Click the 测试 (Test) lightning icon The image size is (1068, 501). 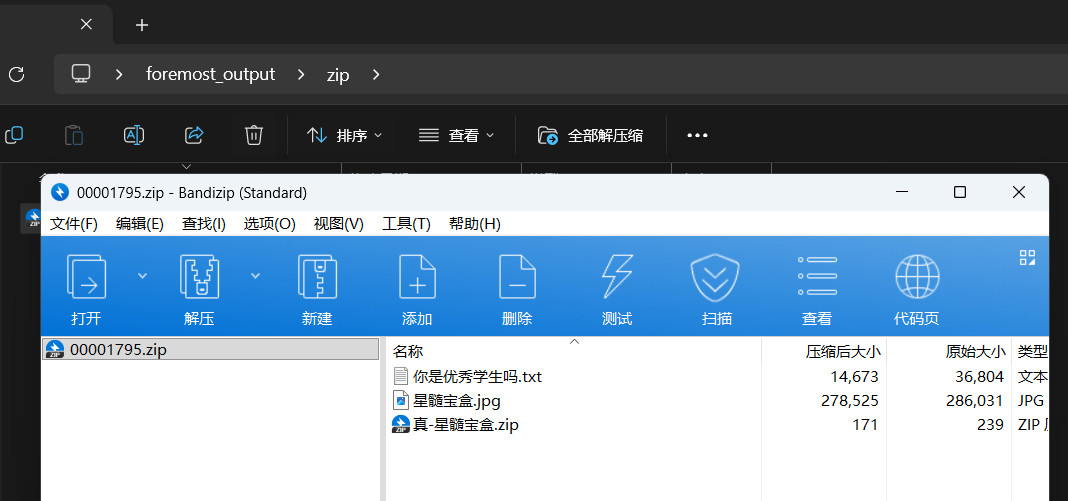[617, 276]
